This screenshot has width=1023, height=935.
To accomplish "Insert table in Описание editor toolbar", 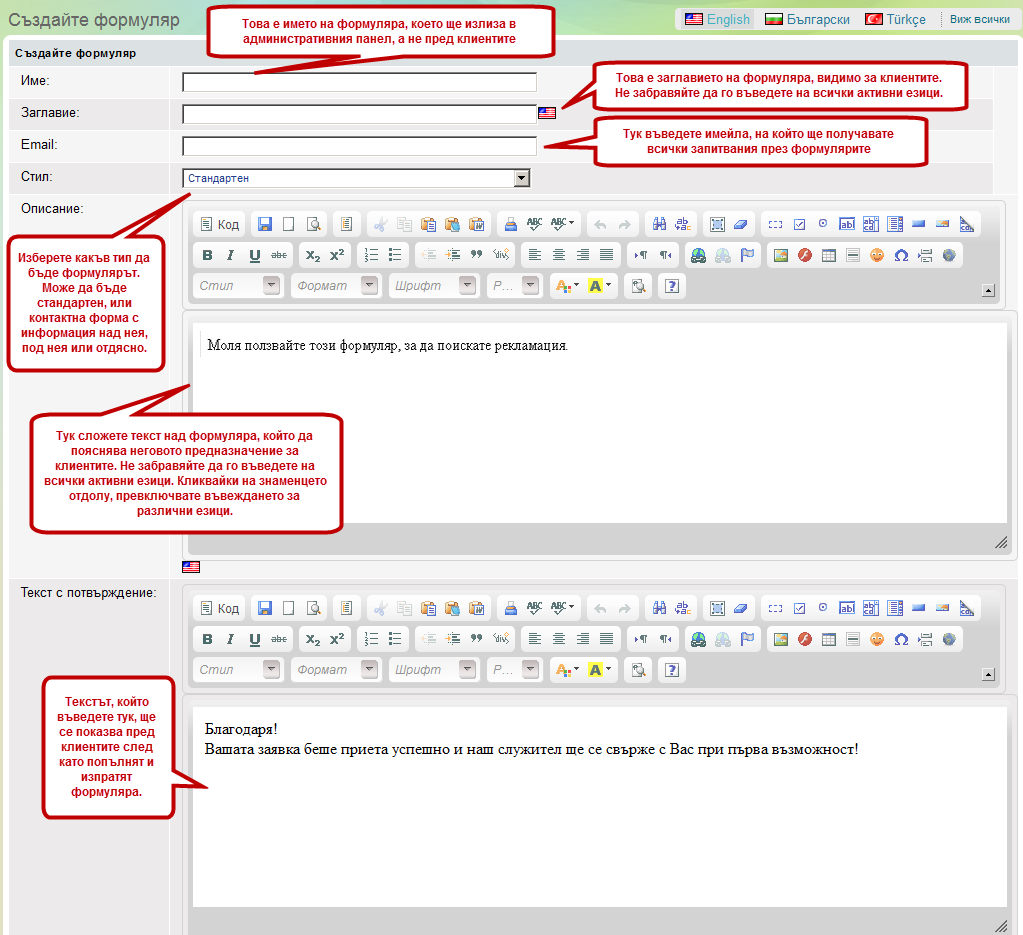I will point(828,255).
